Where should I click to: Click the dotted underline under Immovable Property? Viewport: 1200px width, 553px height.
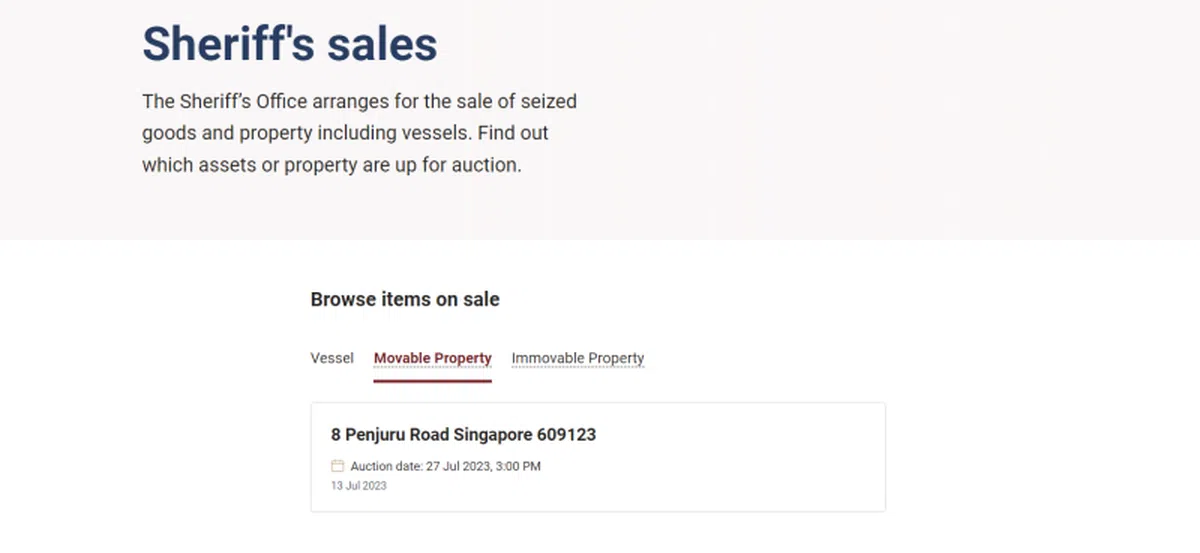(x=577, y=367)
